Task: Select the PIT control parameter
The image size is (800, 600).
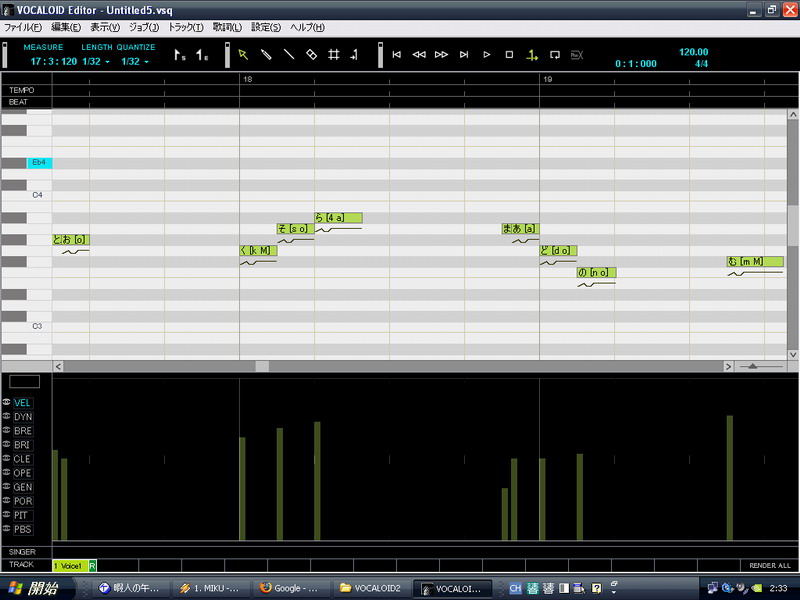Action: (21, 515)
